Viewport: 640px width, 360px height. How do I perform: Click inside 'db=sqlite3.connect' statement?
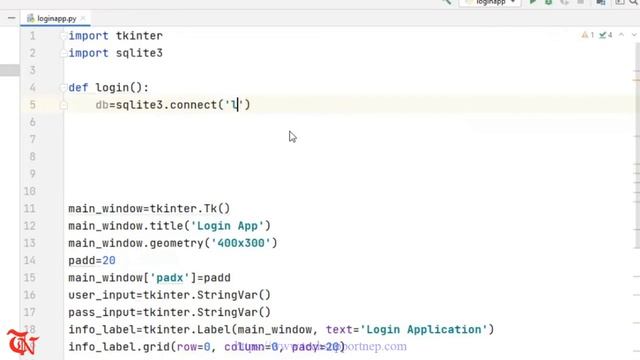click(173, 105)
